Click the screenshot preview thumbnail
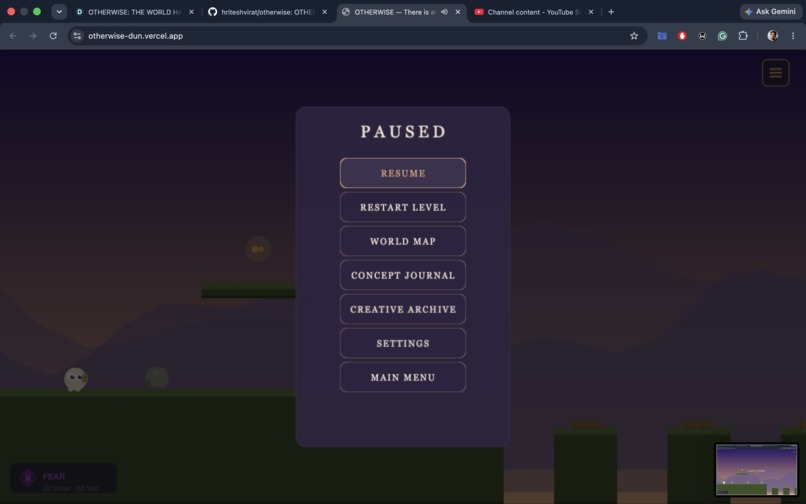 pos(756,470)
